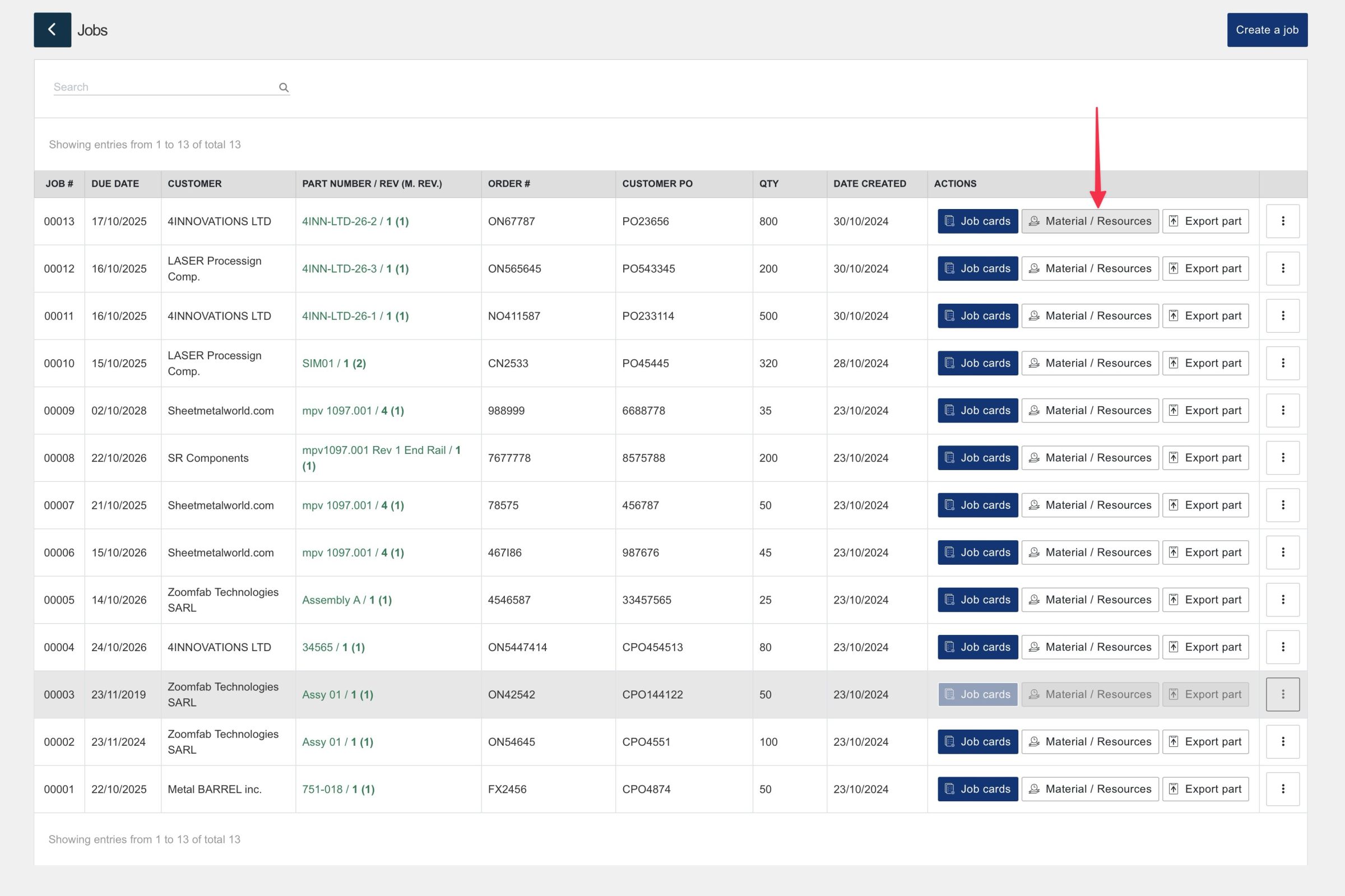This screenshot has height=896, width=1345.
Task: Open Job cards for job 00013
Action: pos(977,221)
